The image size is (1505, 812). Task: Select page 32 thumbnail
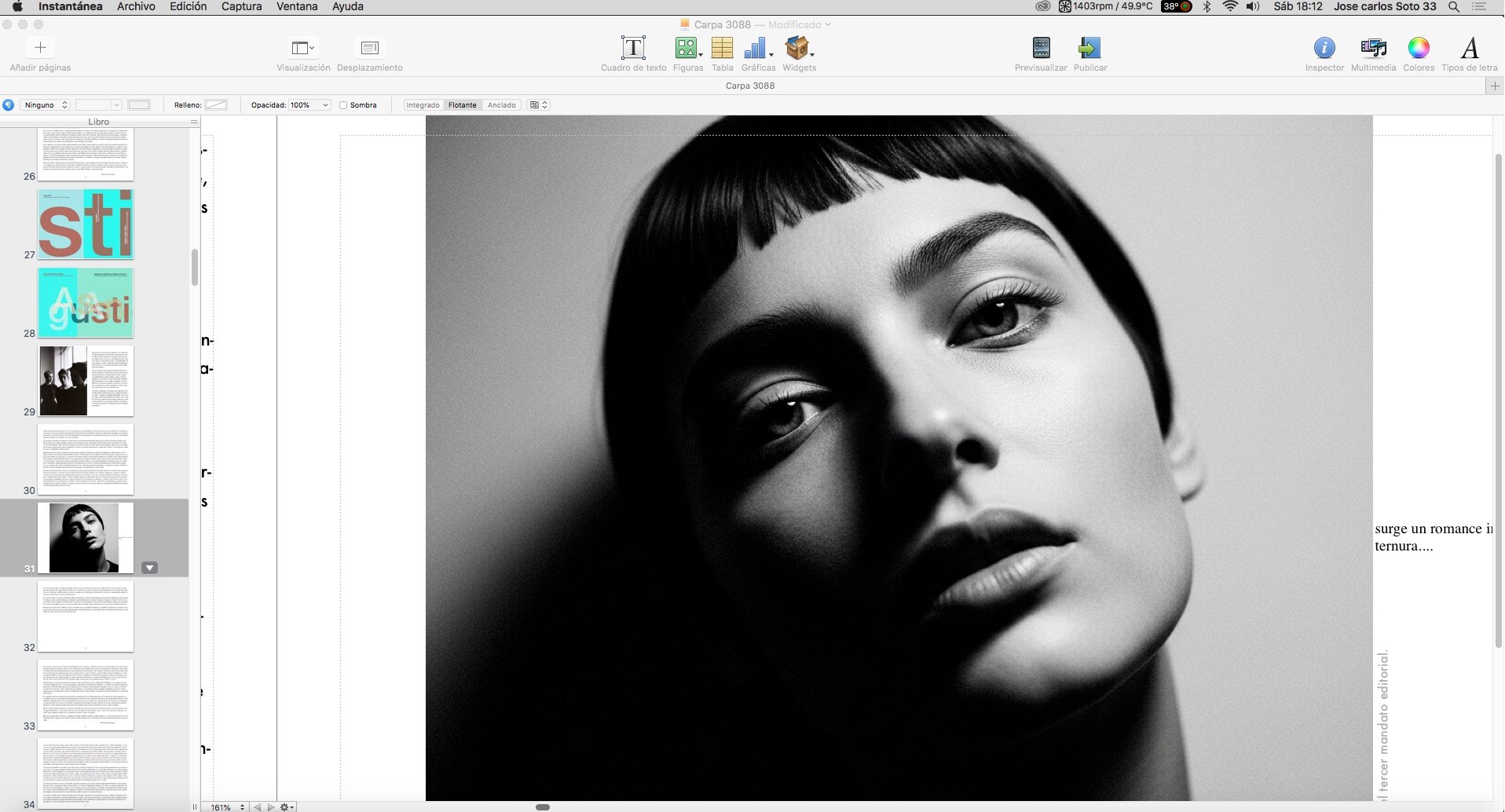86,616
